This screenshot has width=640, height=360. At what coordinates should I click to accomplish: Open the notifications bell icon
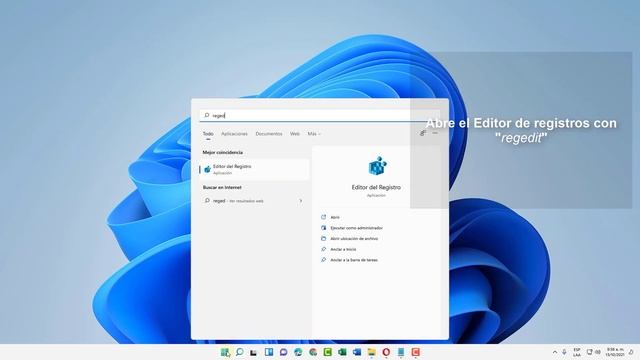pyautogui.click(x=631, y=352)
